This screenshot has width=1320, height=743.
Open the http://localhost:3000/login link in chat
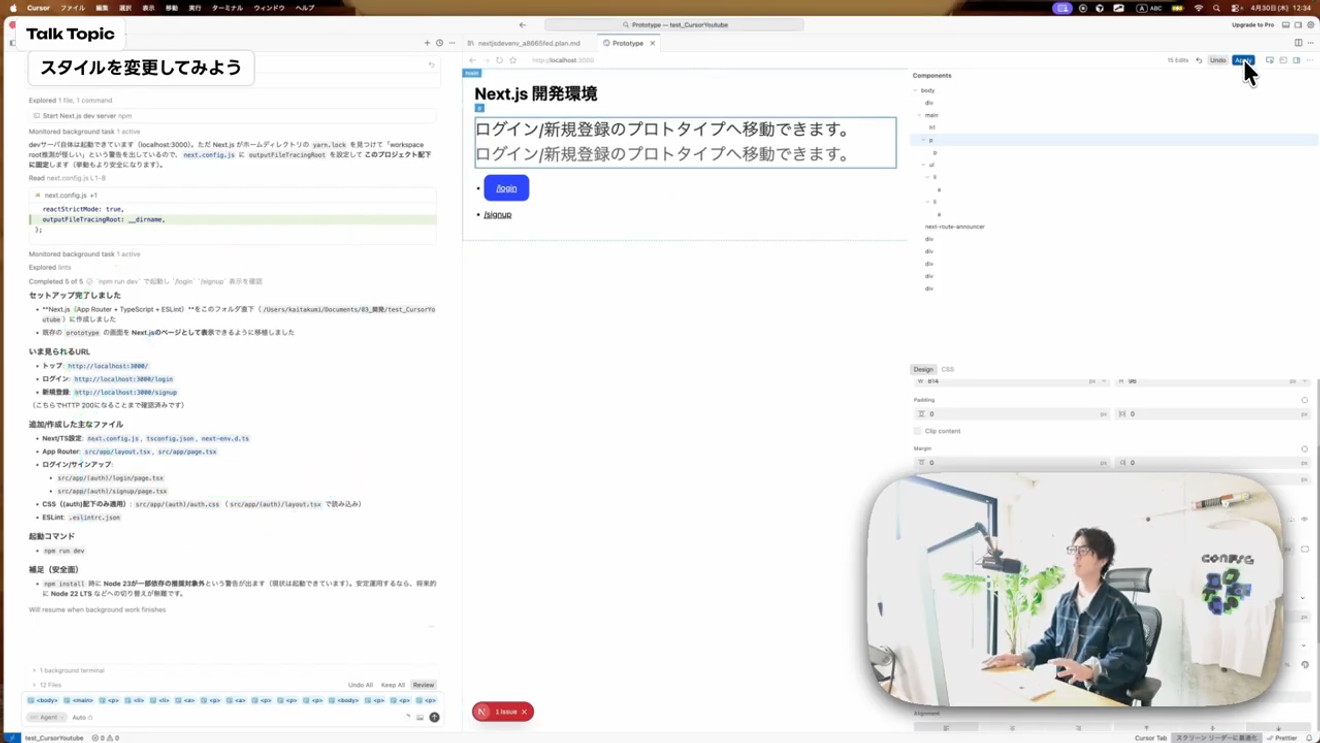coord(123,379)
